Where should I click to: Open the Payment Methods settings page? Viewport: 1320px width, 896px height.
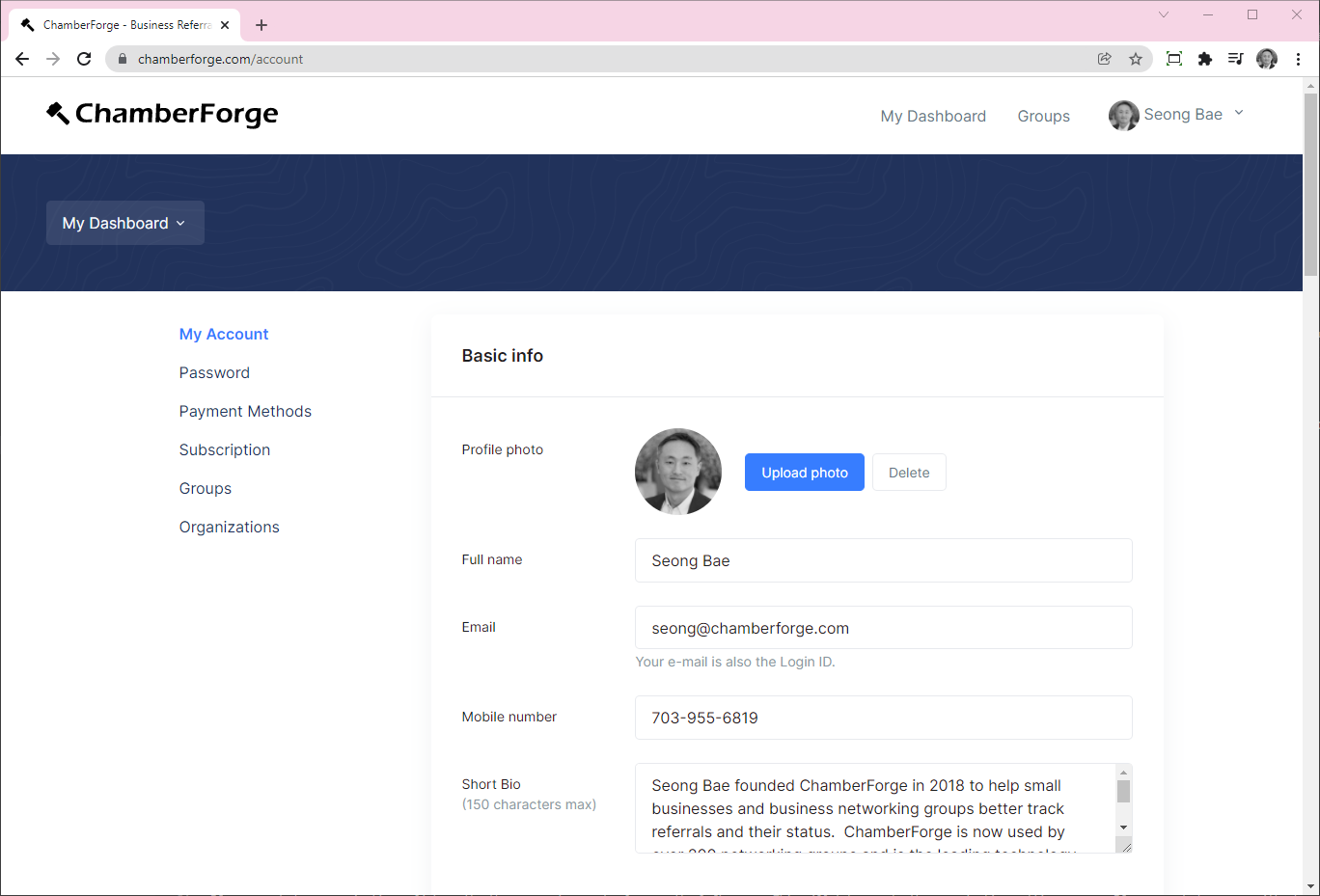[245, 411]
